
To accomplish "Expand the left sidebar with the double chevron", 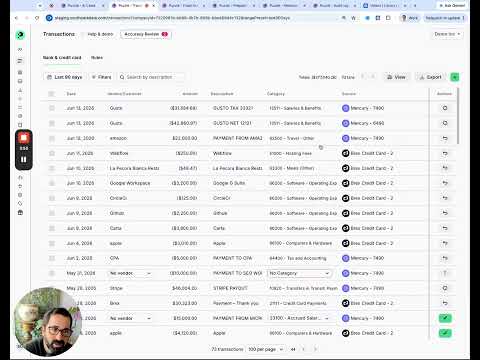I will pyautogui.click(x=20, y=49).
